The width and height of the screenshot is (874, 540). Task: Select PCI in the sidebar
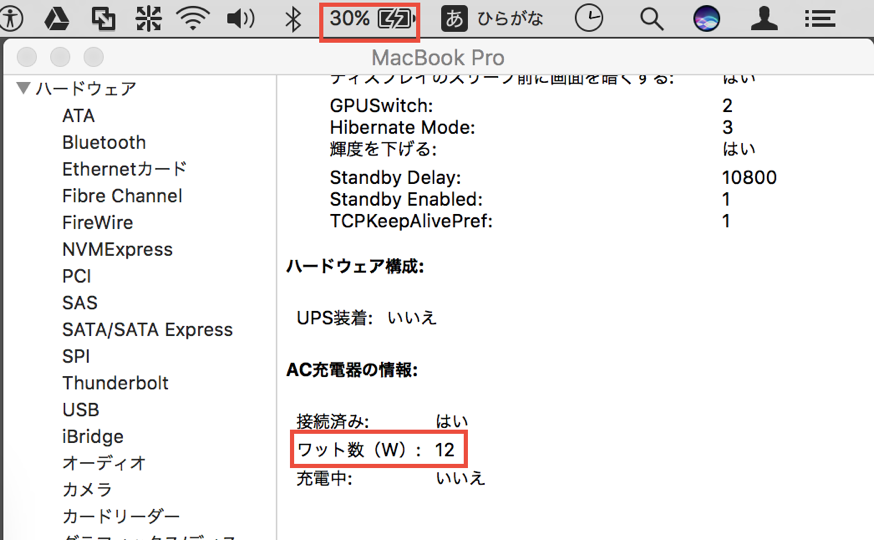[76, 276]
